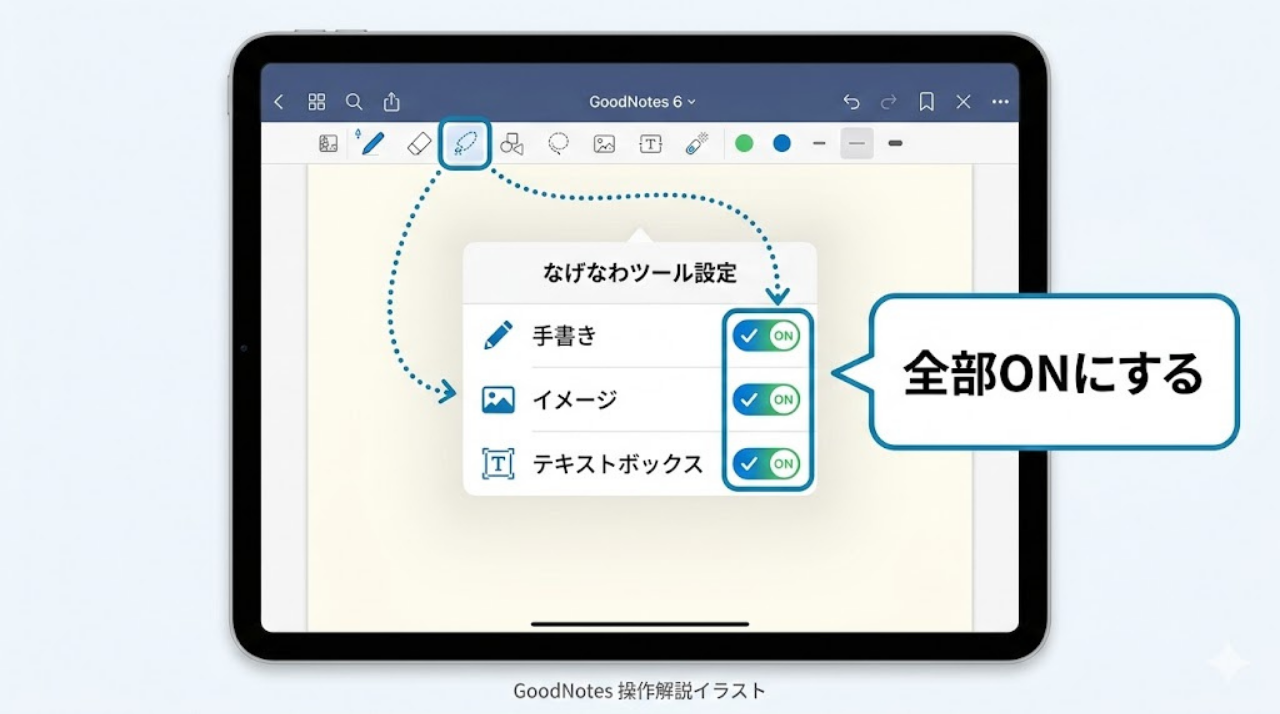Viewport: 1280px width, 714px height.
Task: Disable the テキストボックス toggle
Action: coord(767,463)
